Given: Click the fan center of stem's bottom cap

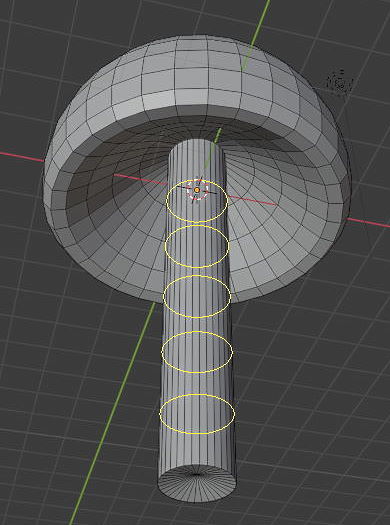Looking at the screenshot, I should (x=197, y=474).
